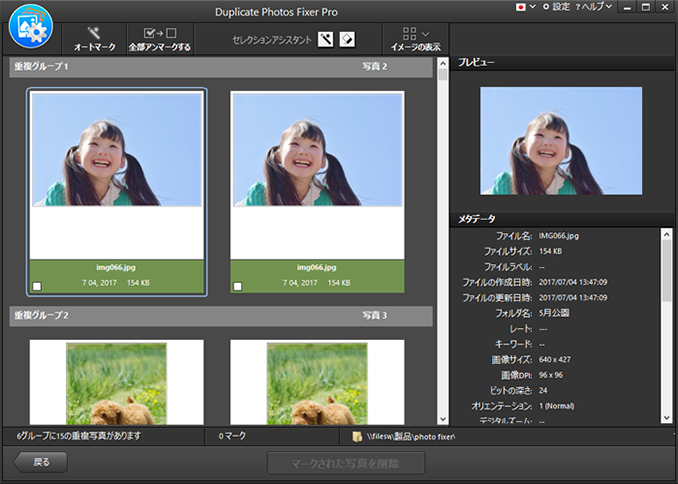Click the \\filesw\製品\photo fixer\ path text
The image size is (678, 484).
(410, 437)
